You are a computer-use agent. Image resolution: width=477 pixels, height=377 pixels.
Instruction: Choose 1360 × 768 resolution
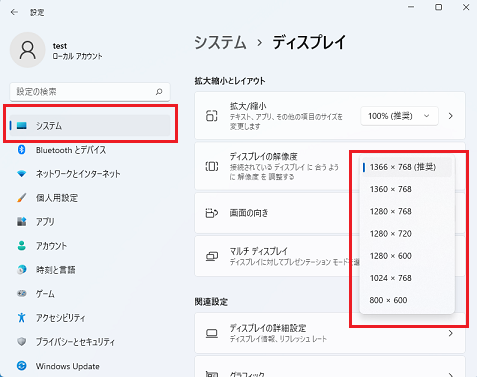pyautogui.click(x=407, y=189)
